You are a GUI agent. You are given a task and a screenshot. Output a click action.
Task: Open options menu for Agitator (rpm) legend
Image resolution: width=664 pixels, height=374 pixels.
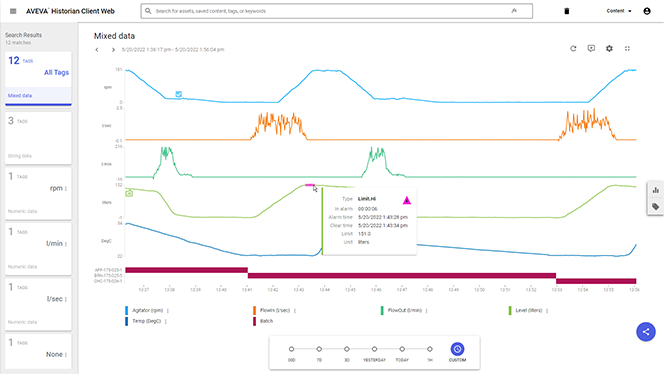click(168, 310)
